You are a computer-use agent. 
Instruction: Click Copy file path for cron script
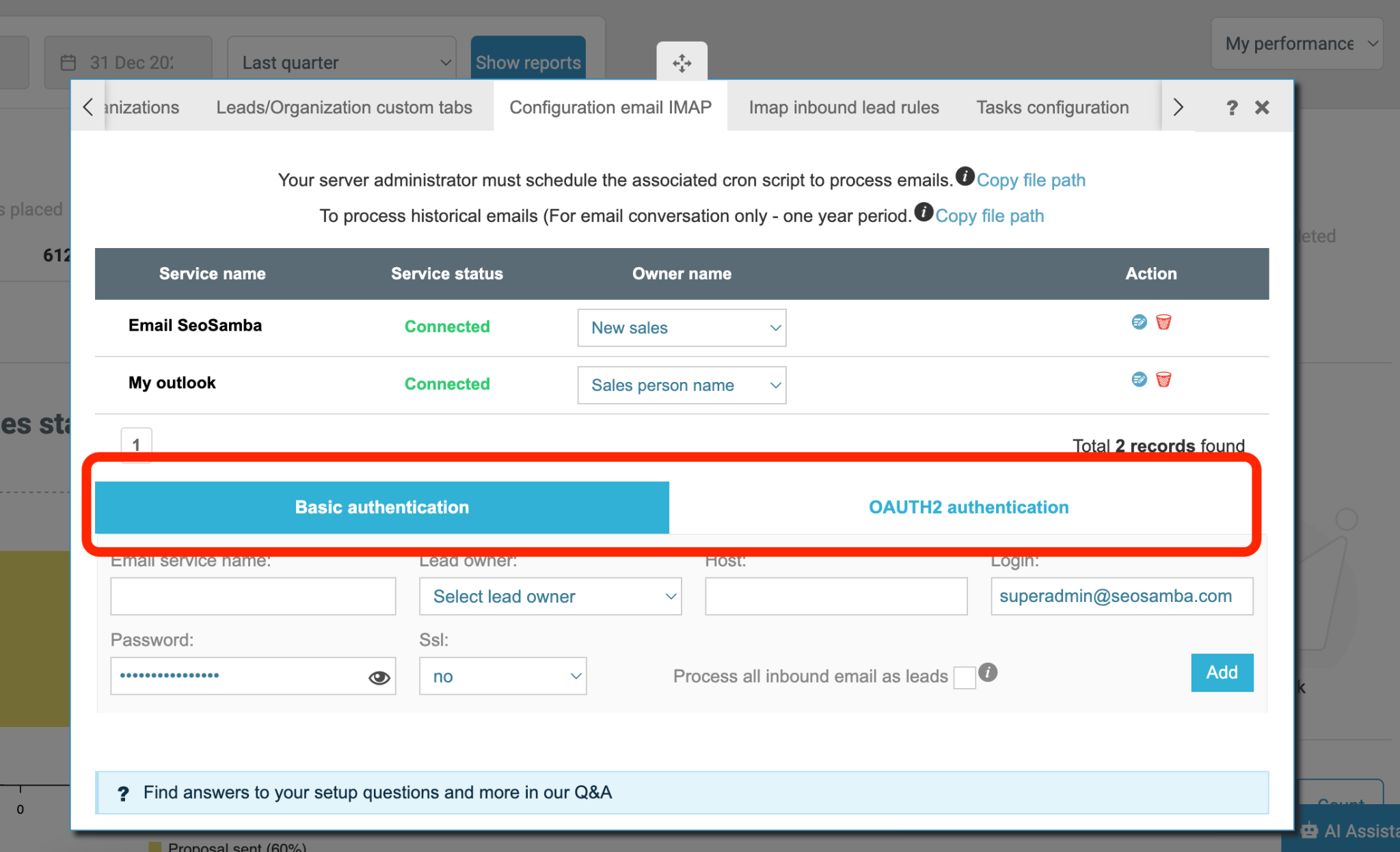tap(1030, 179)
